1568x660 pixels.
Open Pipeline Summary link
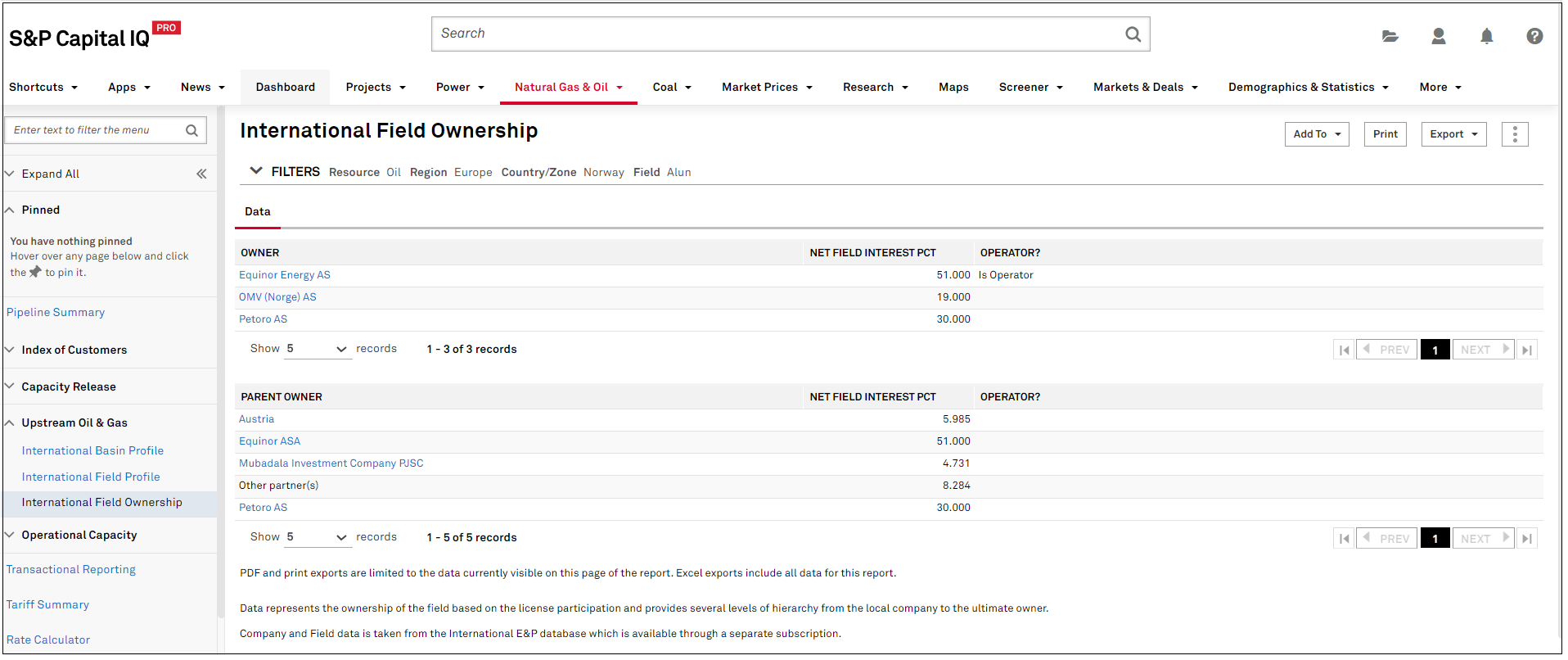pos(56,313)
